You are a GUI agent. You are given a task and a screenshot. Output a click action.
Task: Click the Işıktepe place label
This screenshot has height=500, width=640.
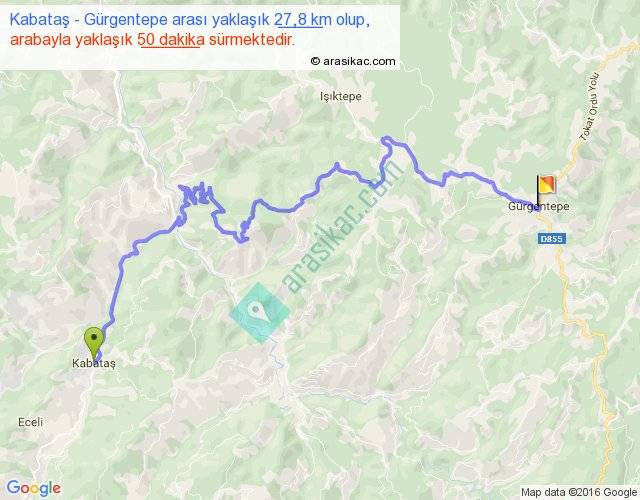coord(340,96)
